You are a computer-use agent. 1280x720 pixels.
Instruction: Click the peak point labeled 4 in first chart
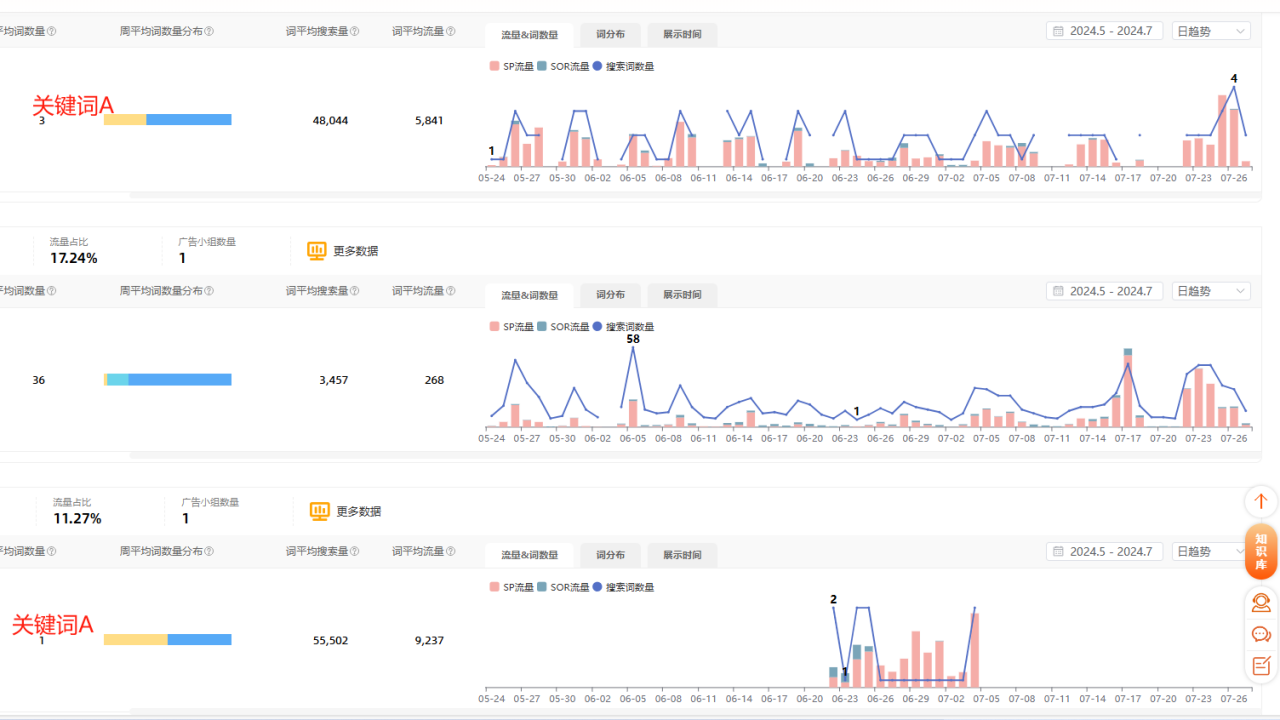coord(1234,87)
